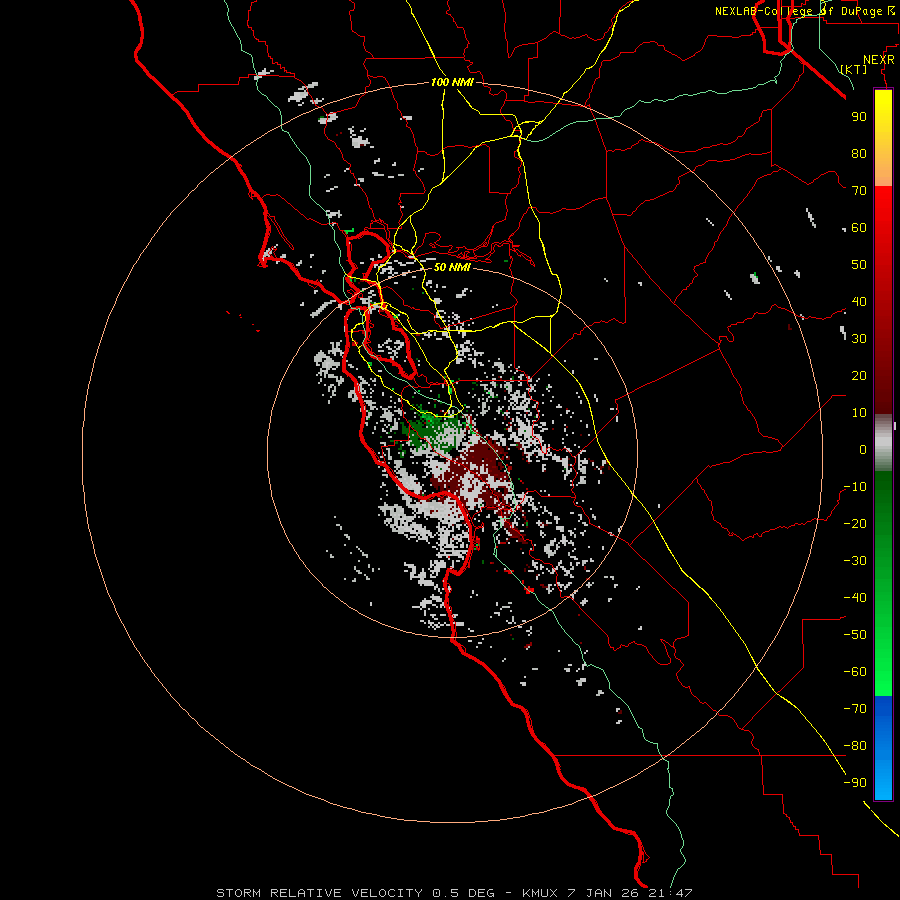Screen dimensions: 900x900
Task: Click the -90 value on the velocity scale
Action: click(855, 783)
